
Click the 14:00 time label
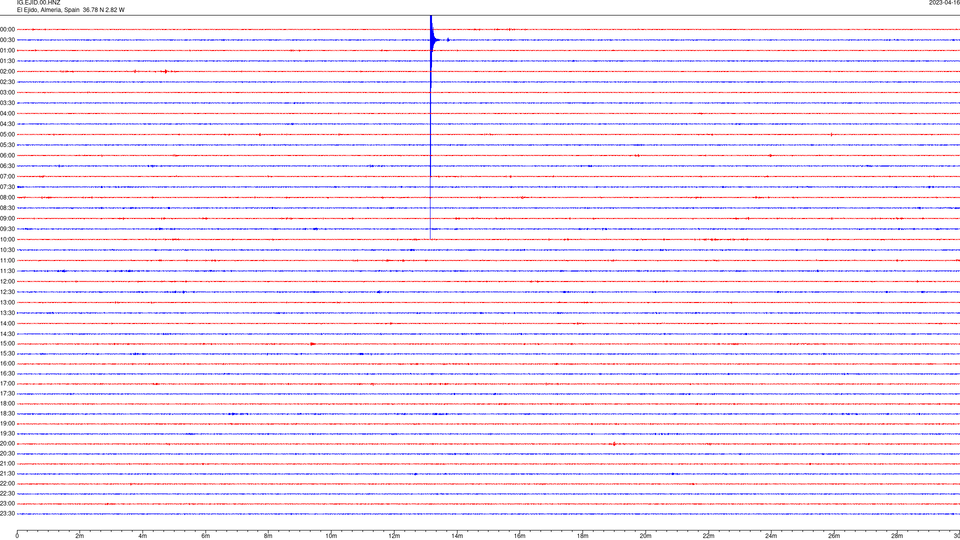[x=7, y=324]
